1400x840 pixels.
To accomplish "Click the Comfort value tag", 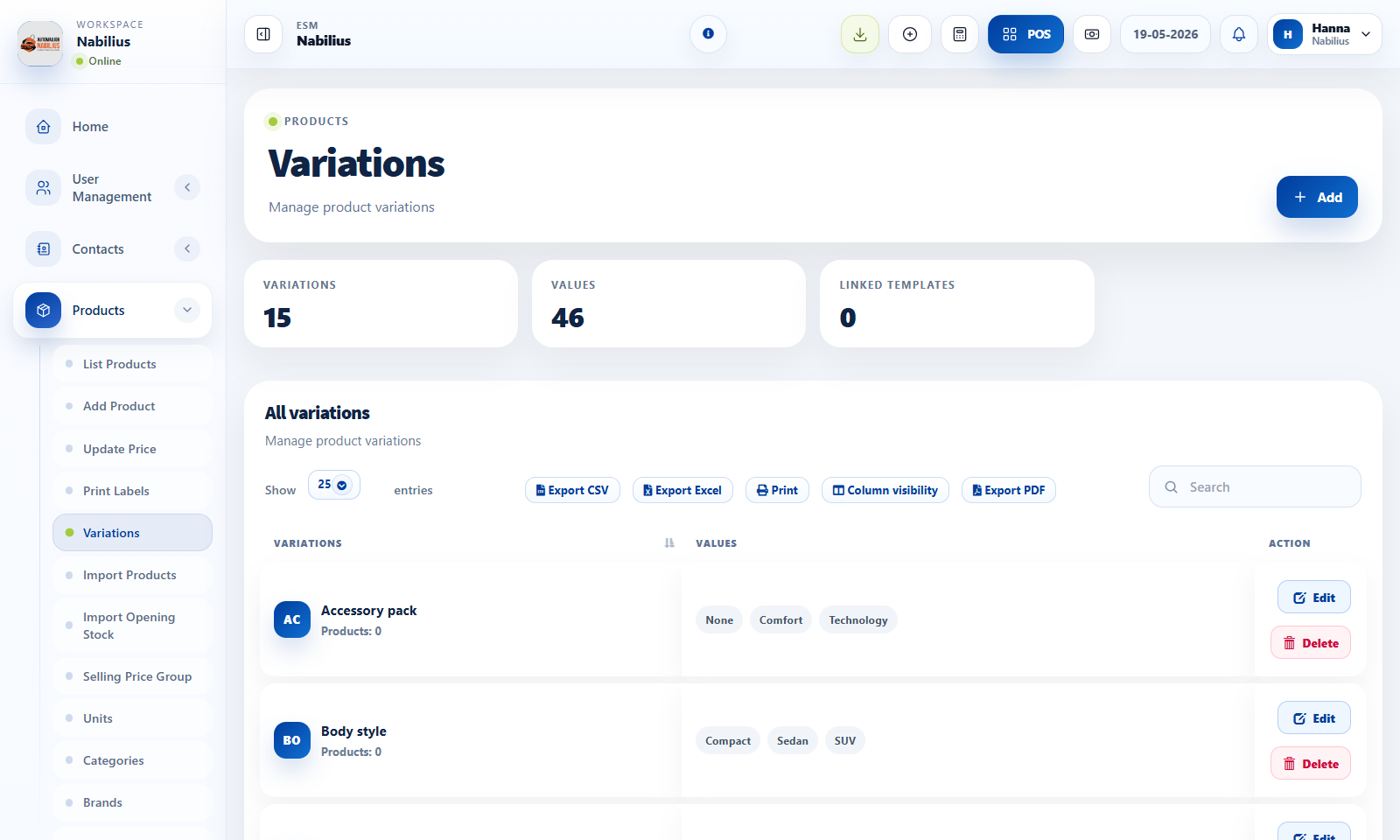I will coord(780,619).
